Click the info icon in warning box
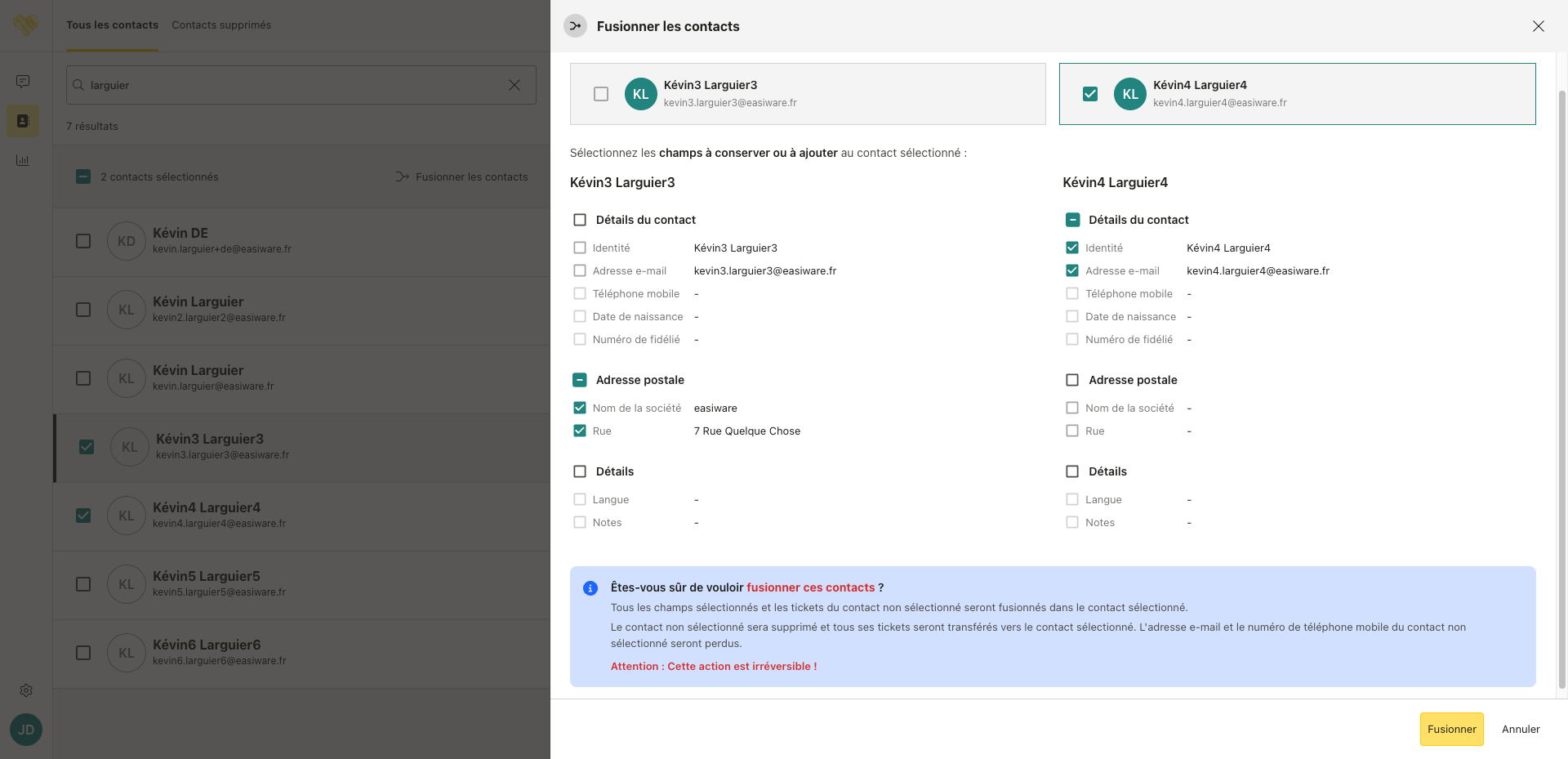The height and width of the screenshot is (759, 1568). pyautogui.click(x=590, y=588)
